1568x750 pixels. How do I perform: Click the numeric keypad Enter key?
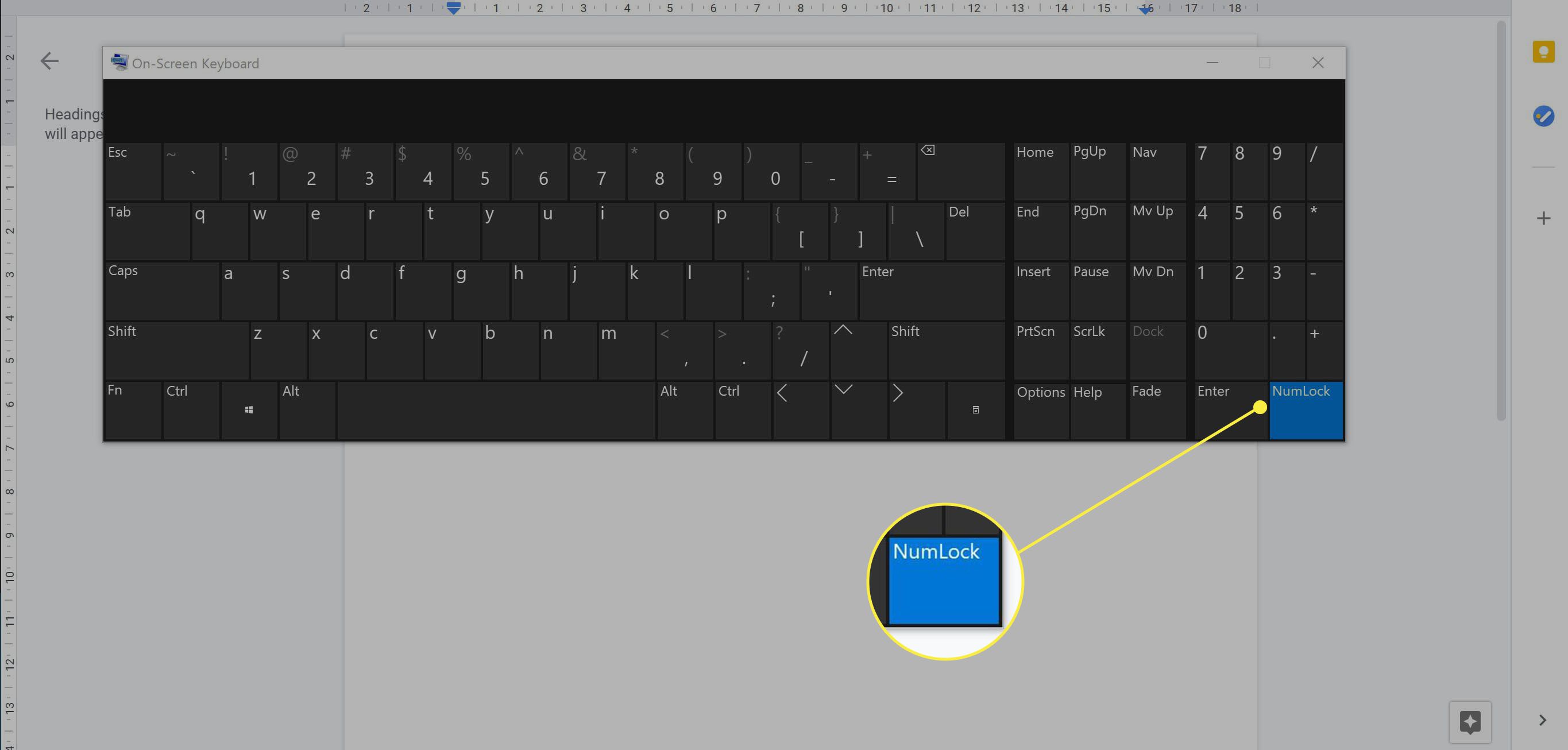[x=1231, y=410]
